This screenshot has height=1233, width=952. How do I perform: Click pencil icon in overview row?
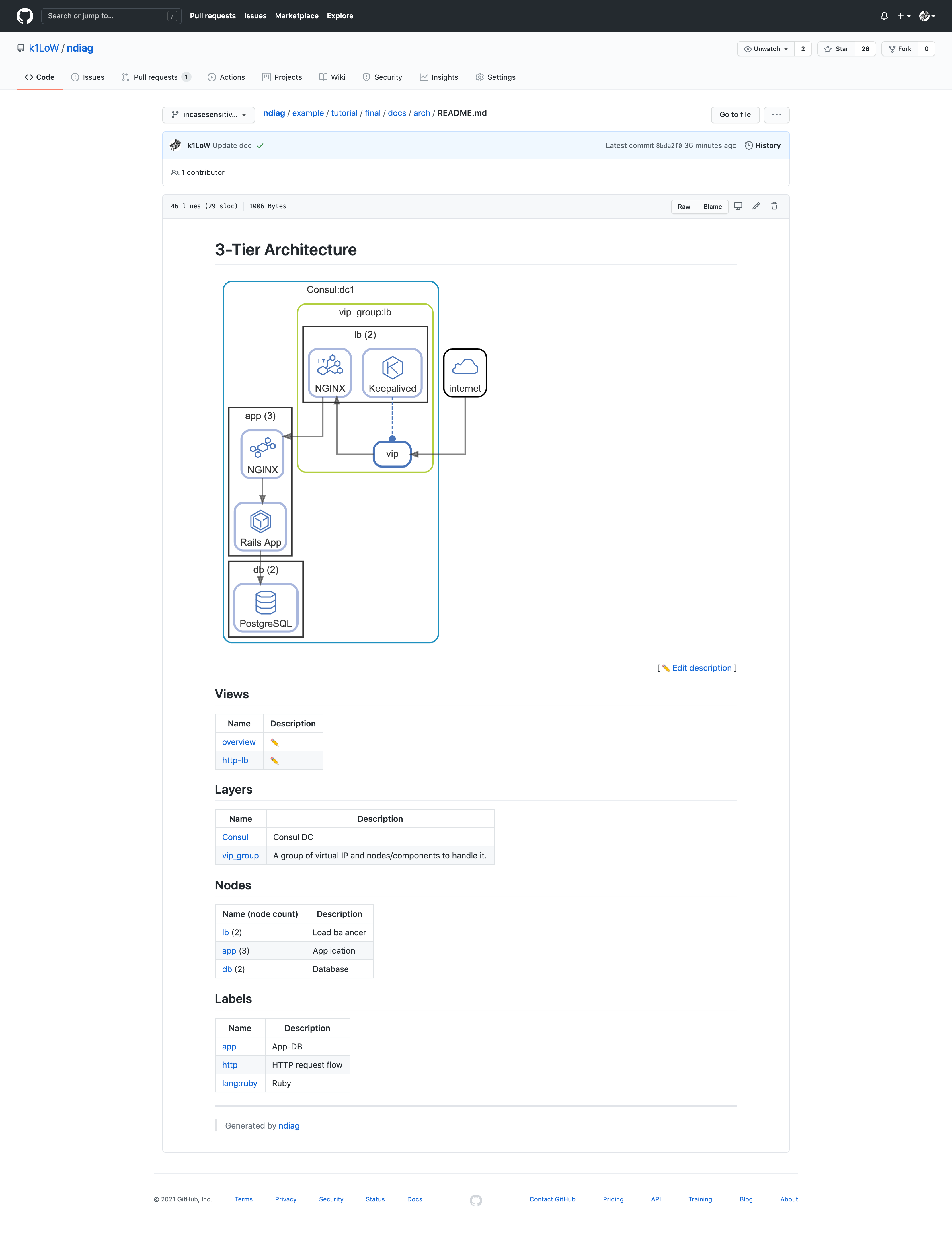coord(274,742)
